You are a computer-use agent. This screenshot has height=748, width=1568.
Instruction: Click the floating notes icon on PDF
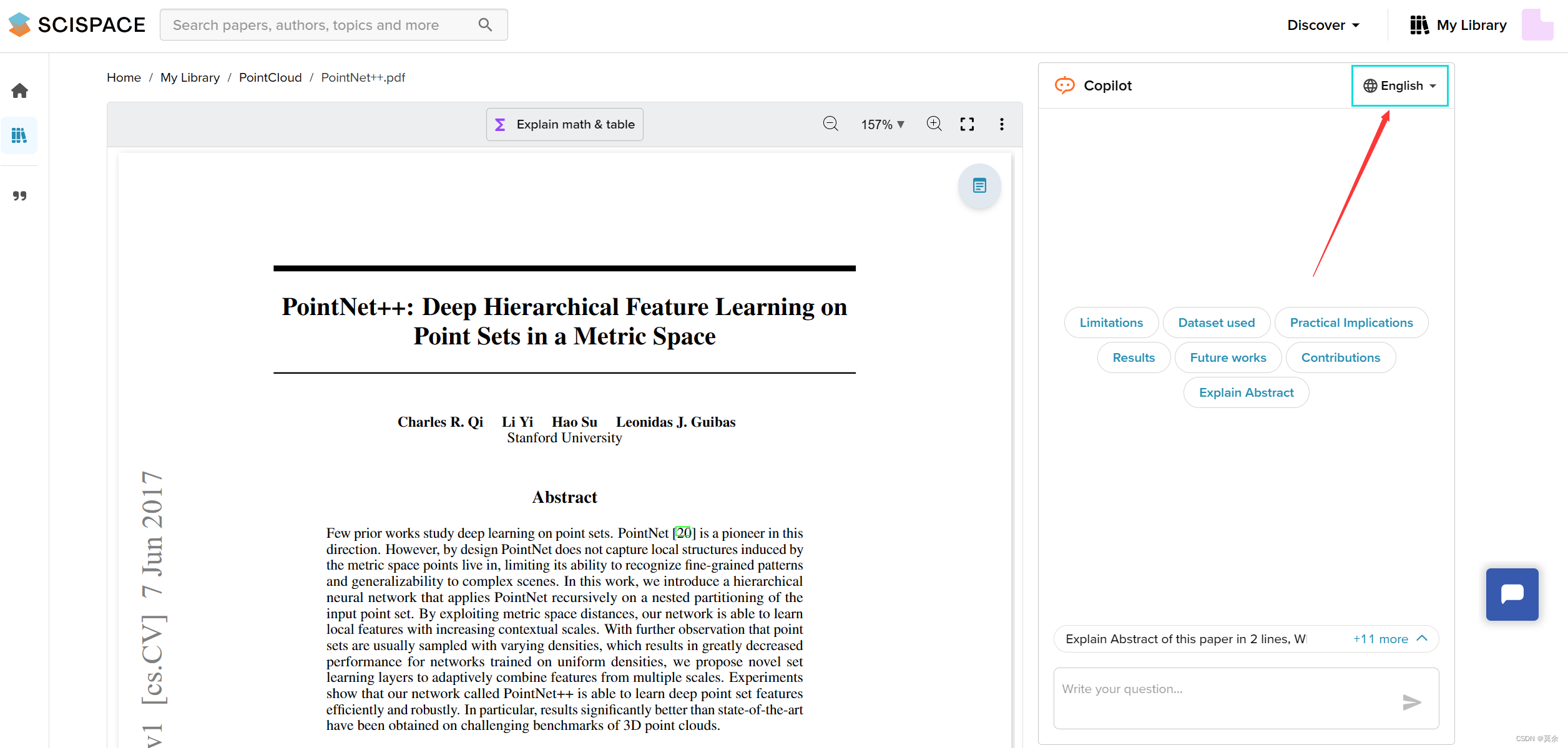(979, 186)
